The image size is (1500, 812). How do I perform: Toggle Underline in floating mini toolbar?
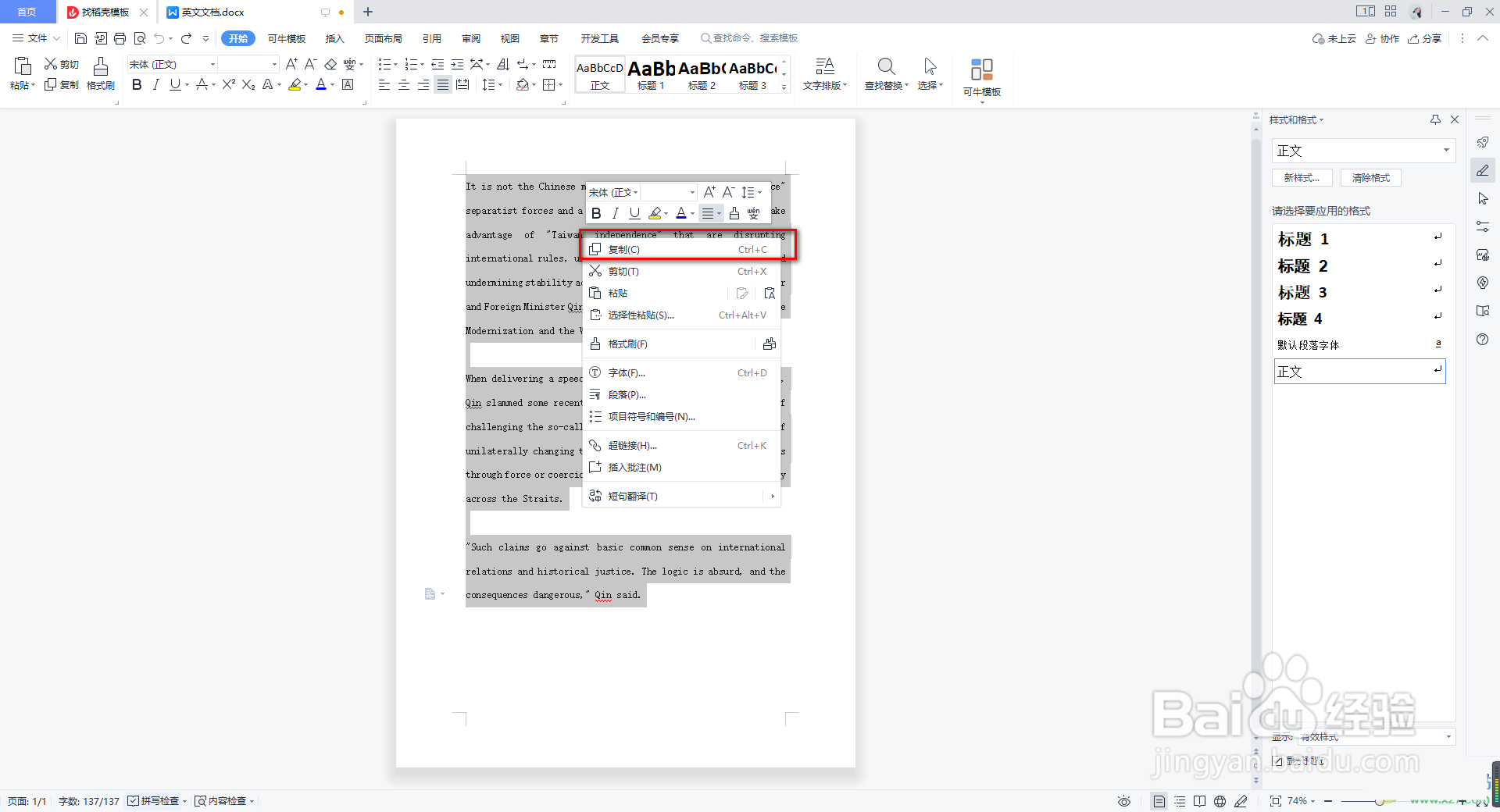pyautogui.click(x=634, y=213)
